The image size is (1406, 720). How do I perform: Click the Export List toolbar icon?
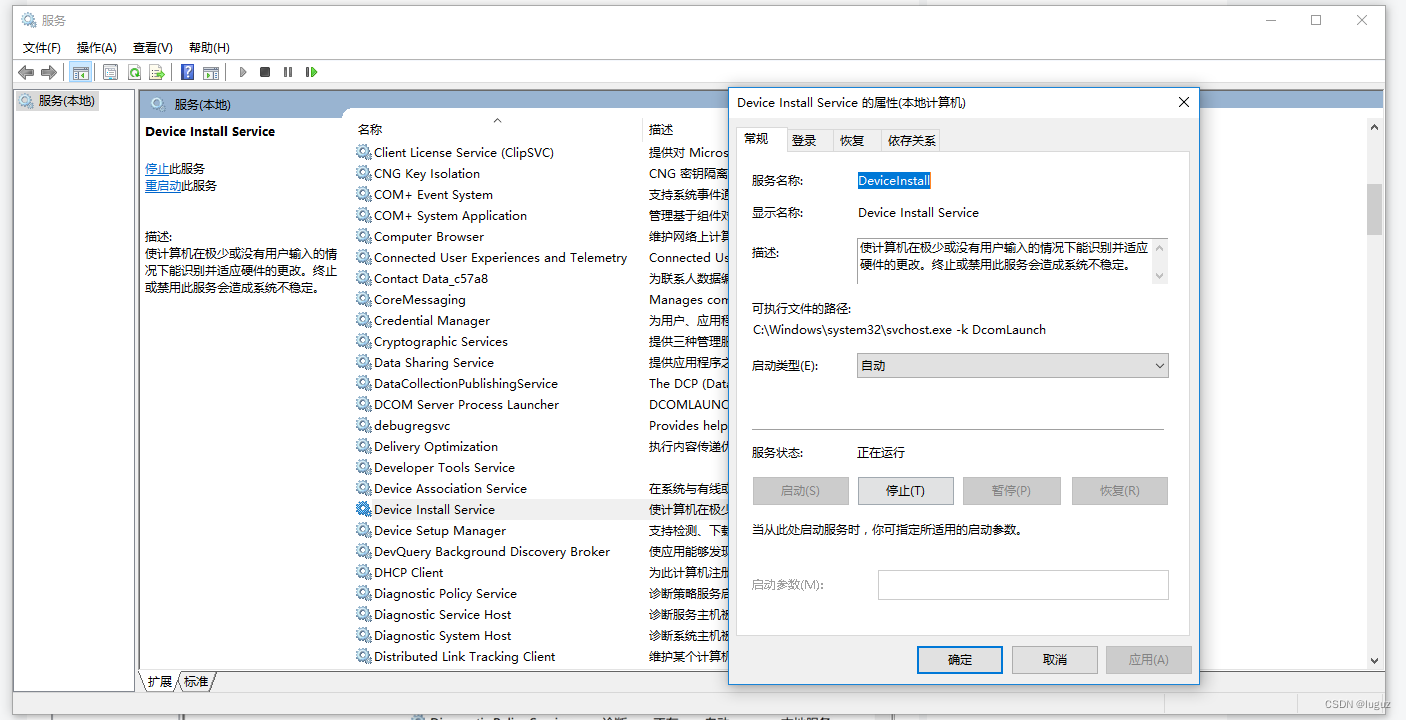coord(157,71)
